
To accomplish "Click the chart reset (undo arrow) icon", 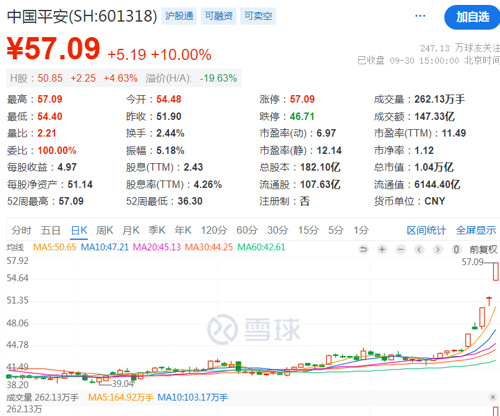I will coord(364,249).
